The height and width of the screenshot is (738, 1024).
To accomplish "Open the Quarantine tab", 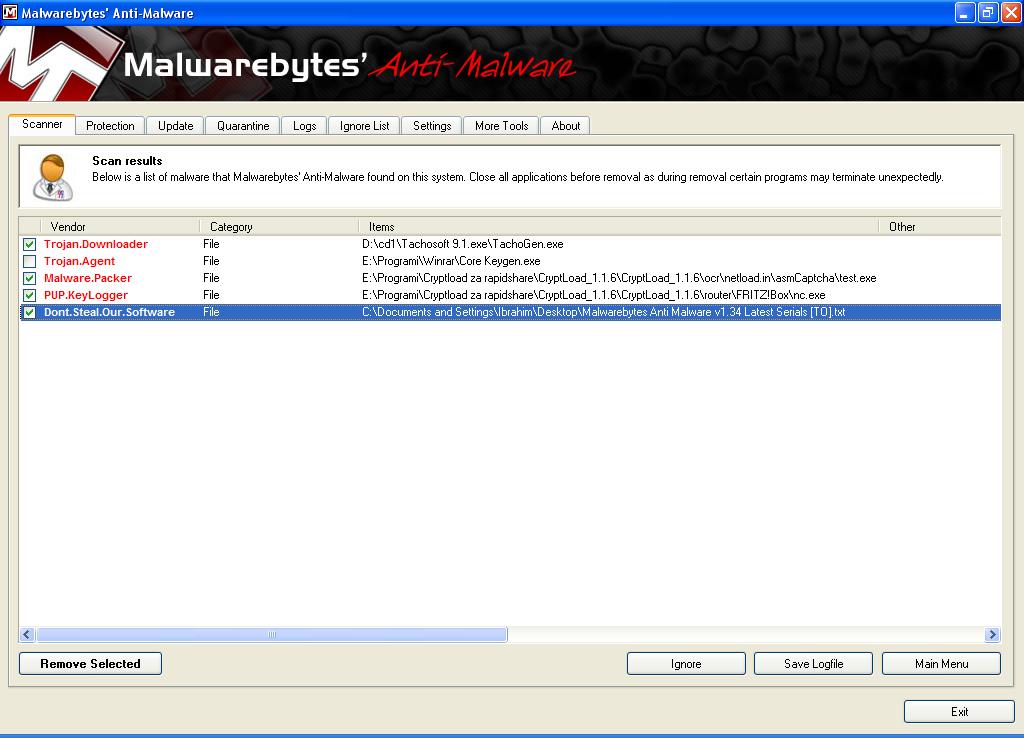I will [243, 126].
